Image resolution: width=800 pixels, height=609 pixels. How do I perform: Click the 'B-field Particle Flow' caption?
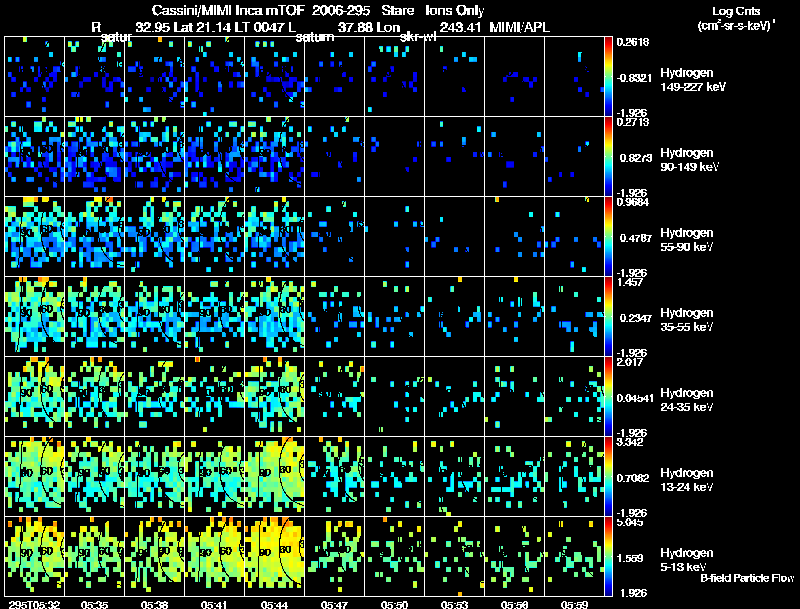click(x=747, y=578)
